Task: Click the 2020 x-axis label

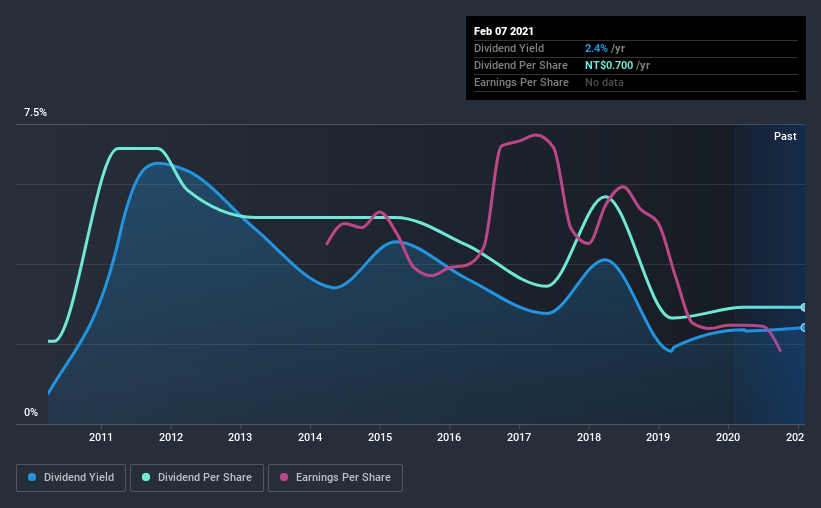Action: 728,437
